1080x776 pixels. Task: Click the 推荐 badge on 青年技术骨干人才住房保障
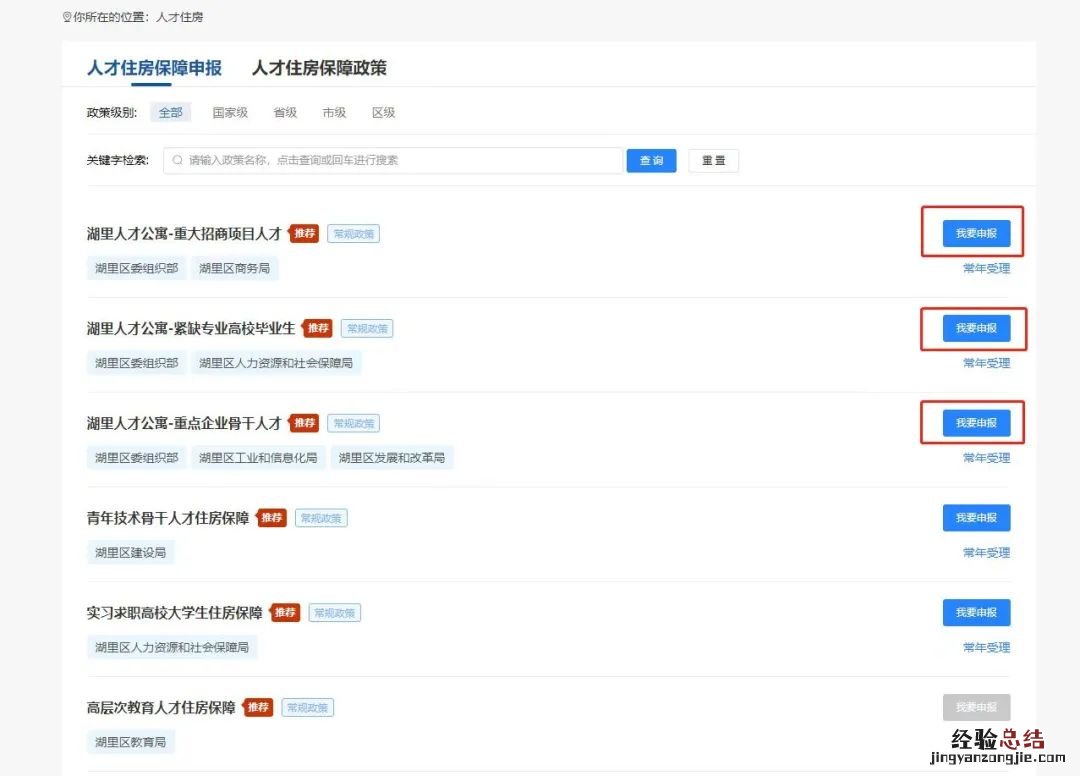[270, 517]
